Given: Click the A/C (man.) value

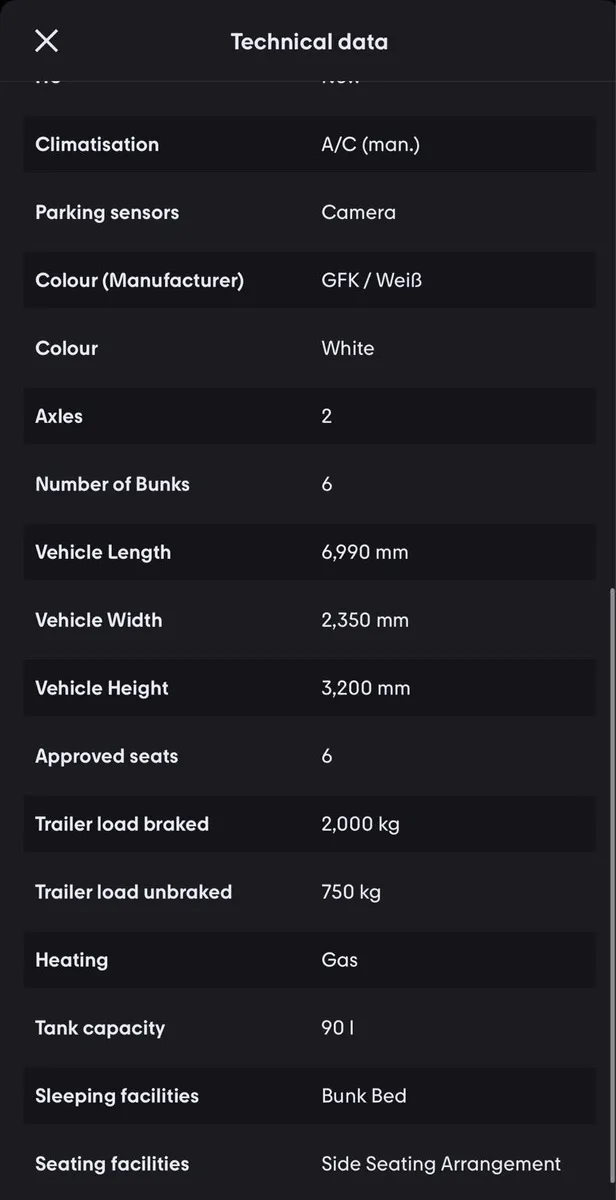Looking at the screenshot, I should [x=370, y=144].
